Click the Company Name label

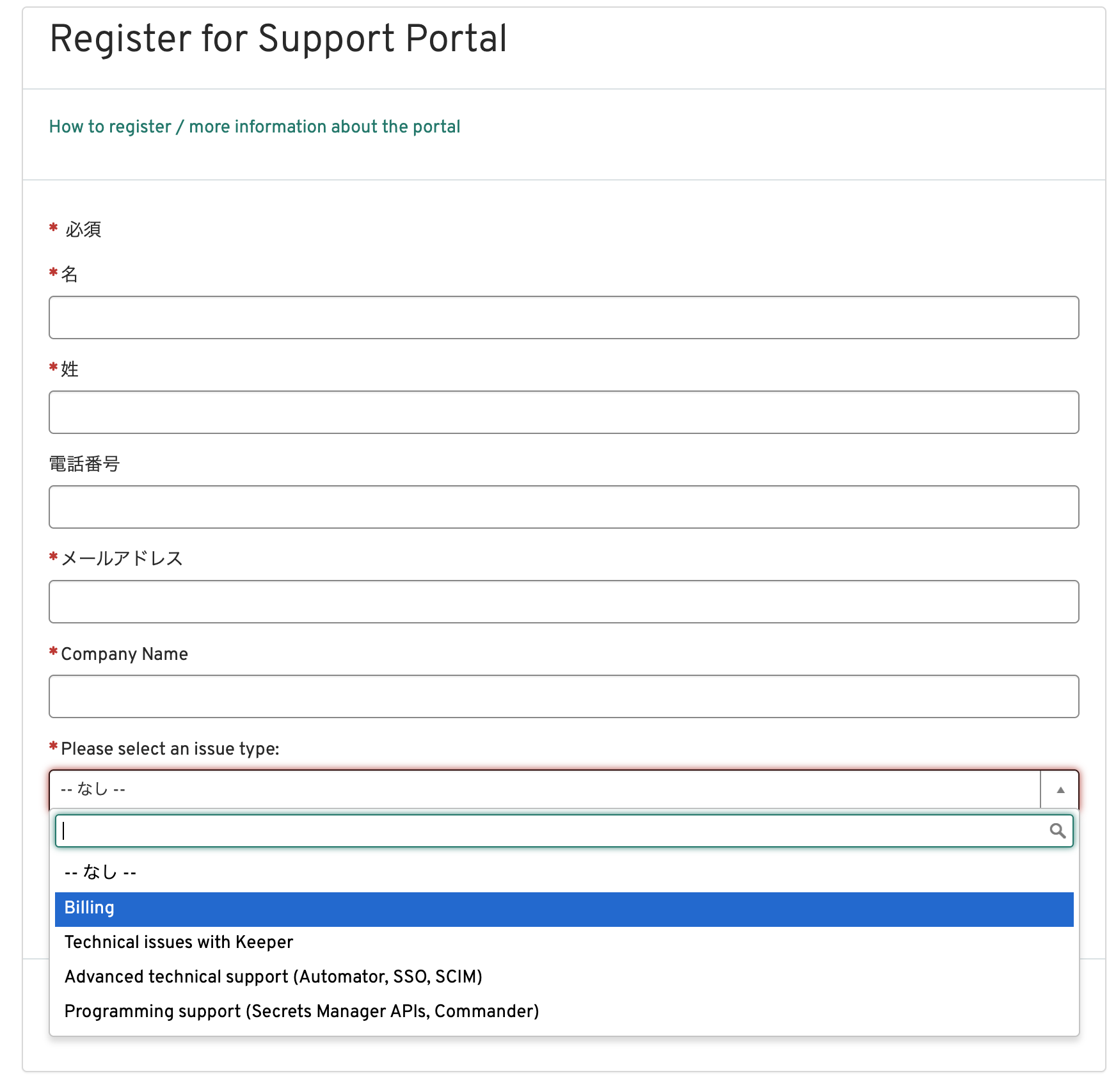pyautogui.click(x=124, y=654)
